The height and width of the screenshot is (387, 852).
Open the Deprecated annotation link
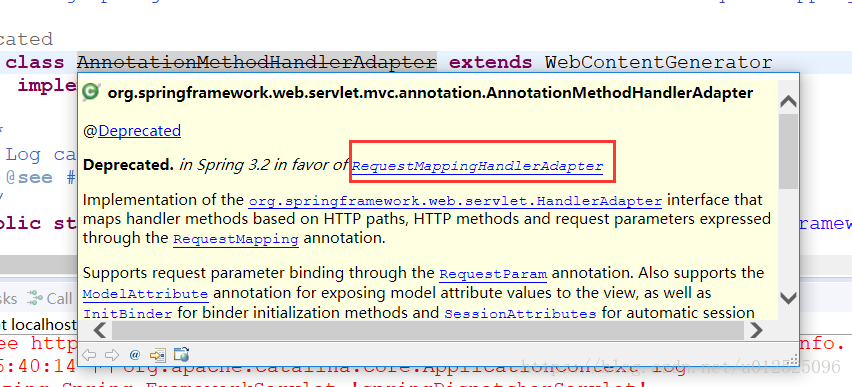[x=140, y=131]
